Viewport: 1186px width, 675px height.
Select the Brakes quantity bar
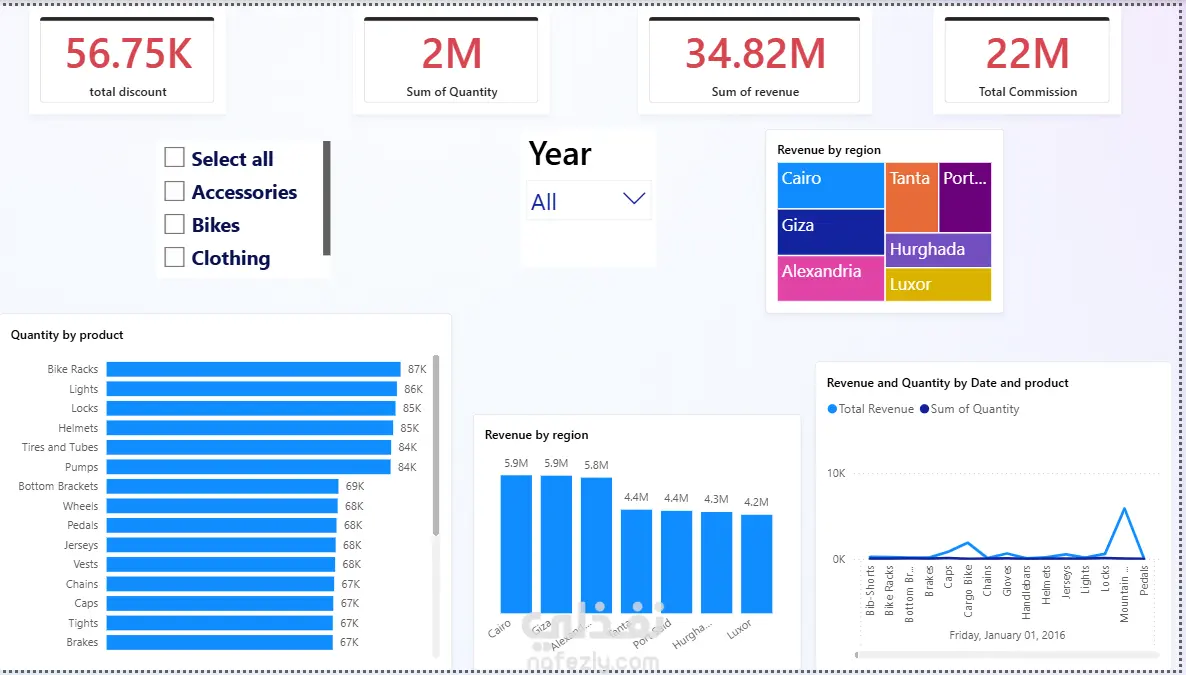(x=219, y=642)
